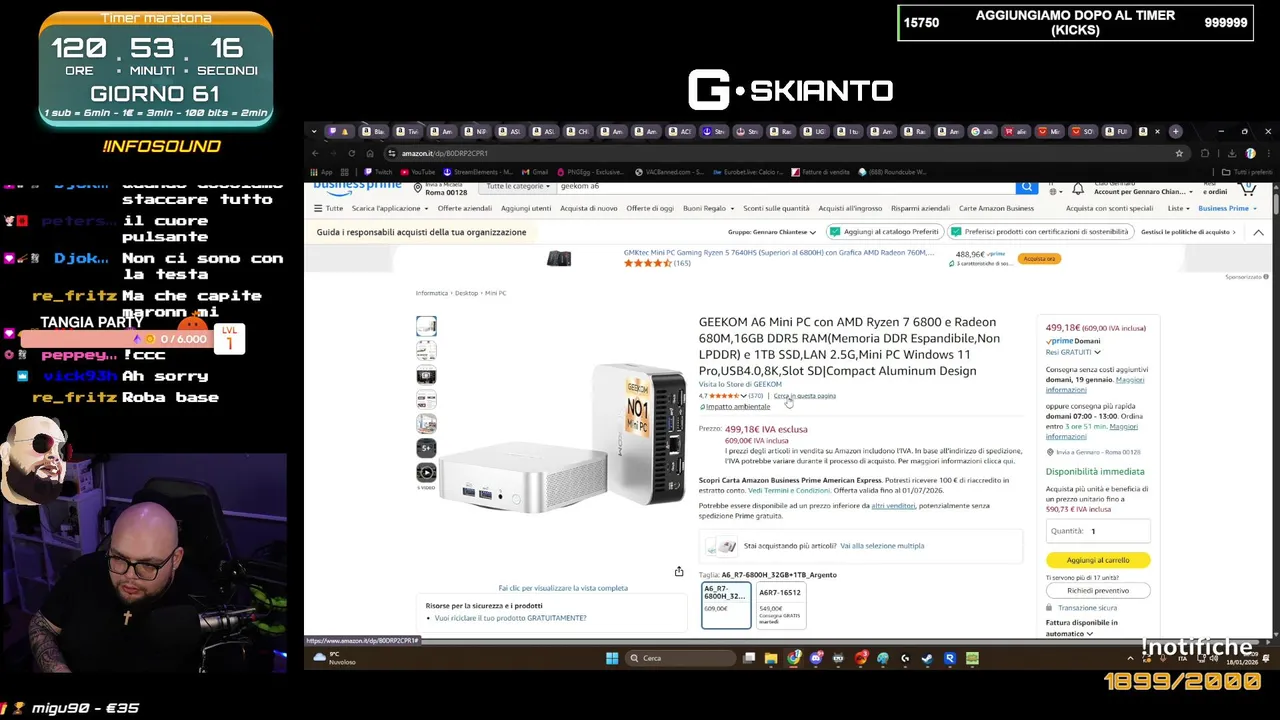Click the share icon below product image

click(679, 572)
